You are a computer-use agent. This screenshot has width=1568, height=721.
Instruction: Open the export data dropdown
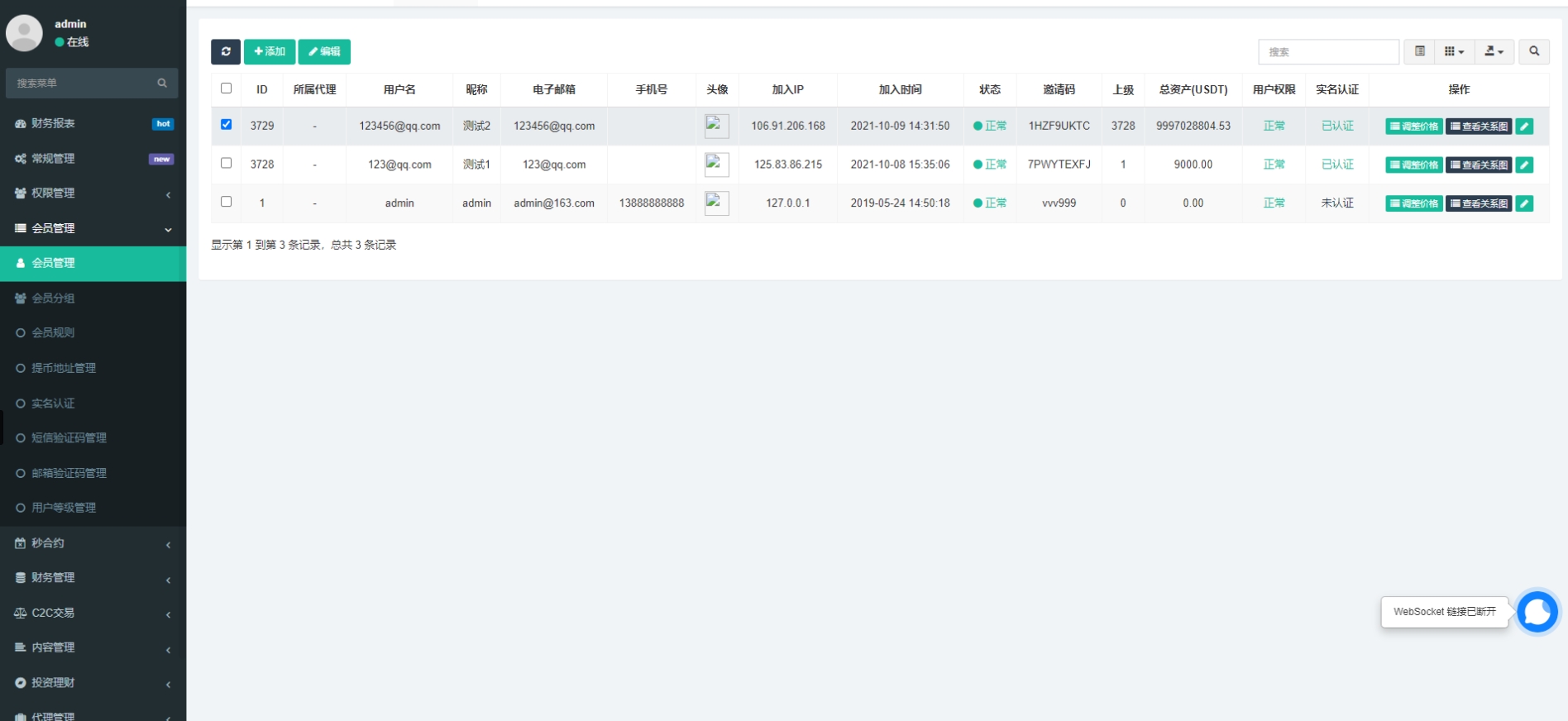(x=1494, y=51)
